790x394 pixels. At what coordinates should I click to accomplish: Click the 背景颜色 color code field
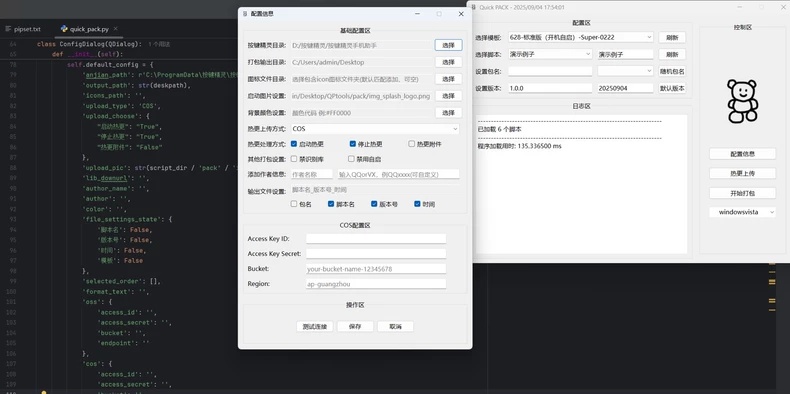point(361,113)
